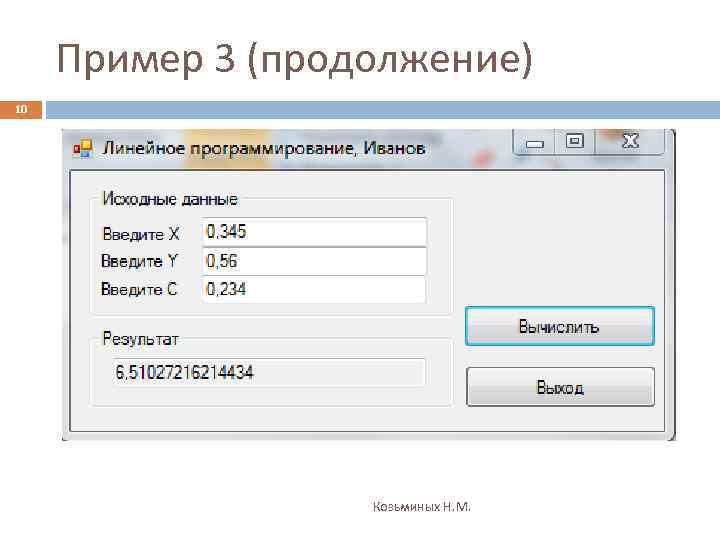Click the slide heading Пример 3 (продолжение)
This screenshot has width=720, height=540.
294,59
